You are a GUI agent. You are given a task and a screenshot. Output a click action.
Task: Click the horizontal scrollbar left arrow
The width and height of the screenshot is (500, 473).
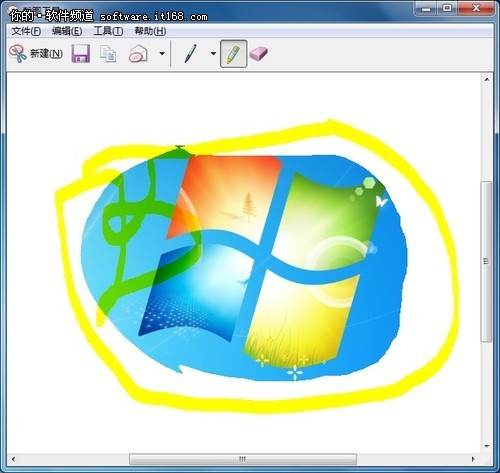tap(13, 459)
